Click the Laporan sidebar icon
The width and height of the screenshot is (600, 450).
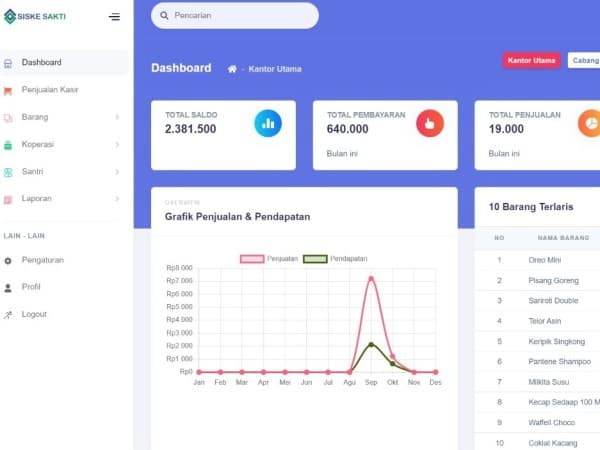tap(8, 199)
